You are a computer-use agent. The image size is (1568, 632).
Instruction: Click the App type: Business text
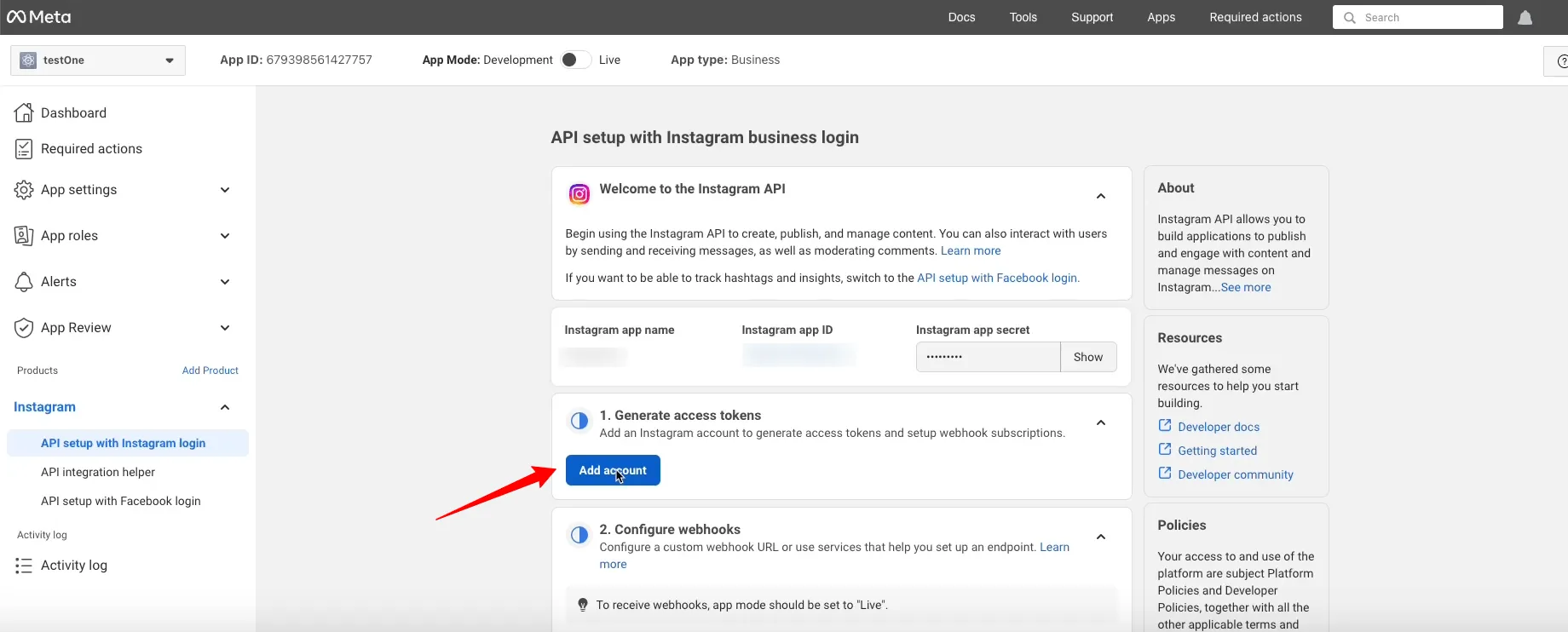click(725, 60)
